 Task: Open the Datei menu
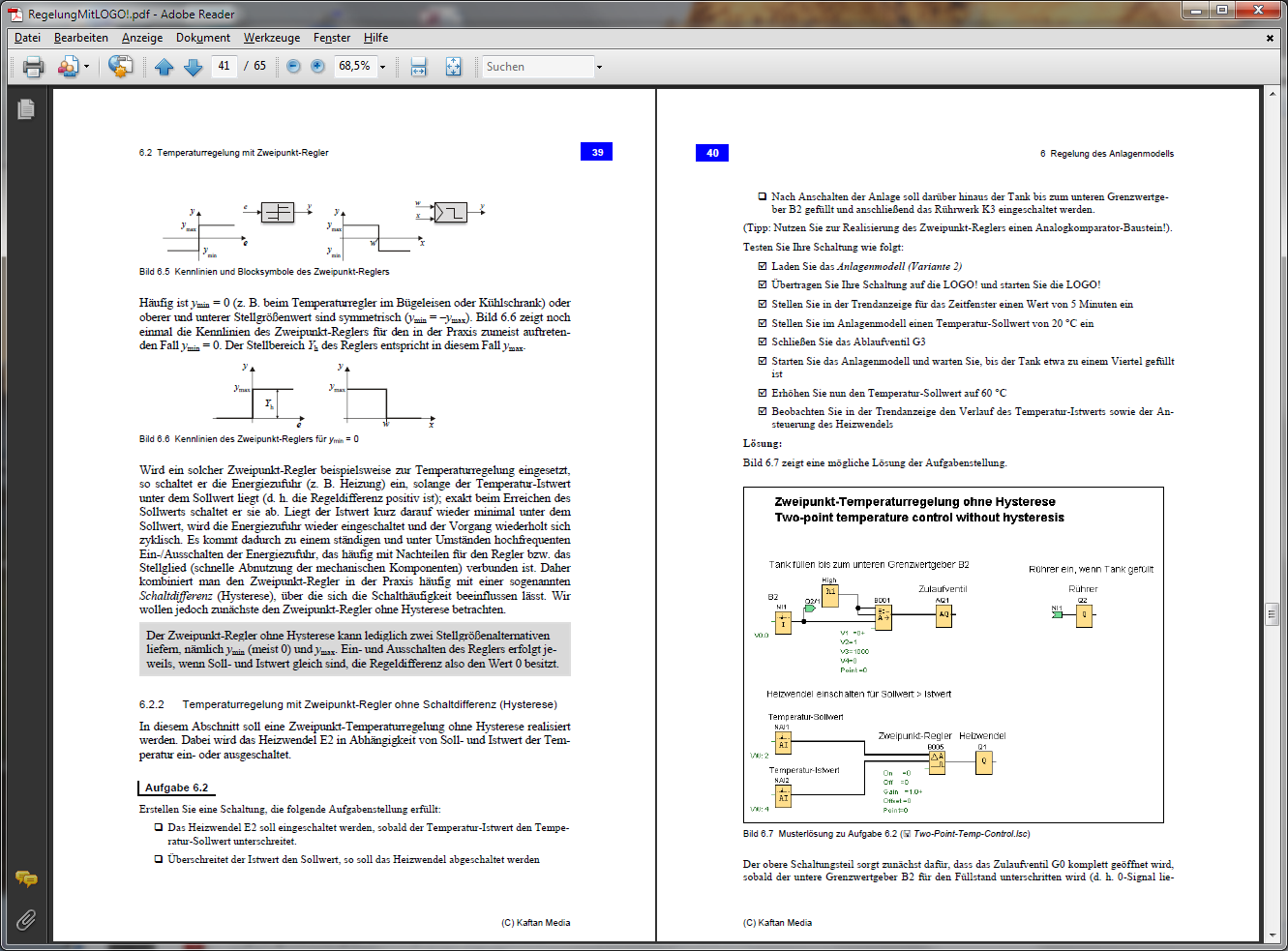click(27, 38)
